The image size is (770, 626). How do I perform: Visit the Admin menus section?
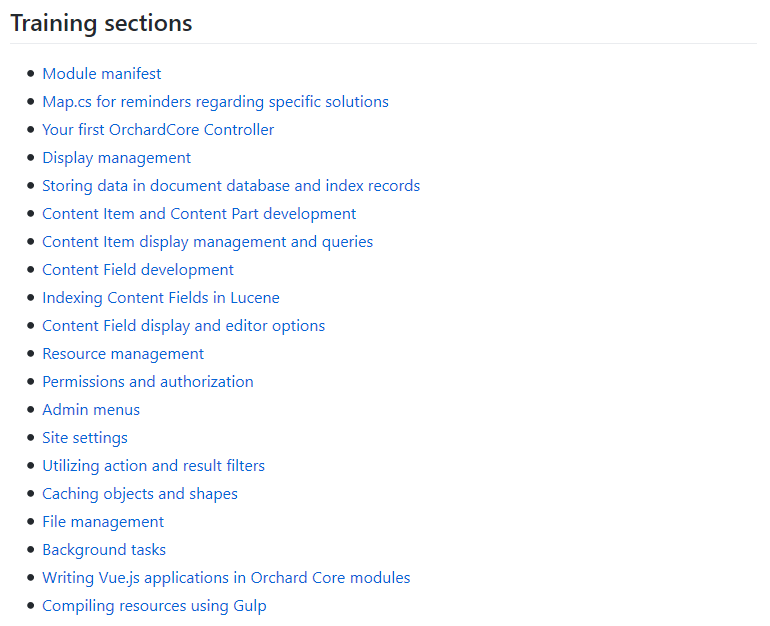(91, 409)
